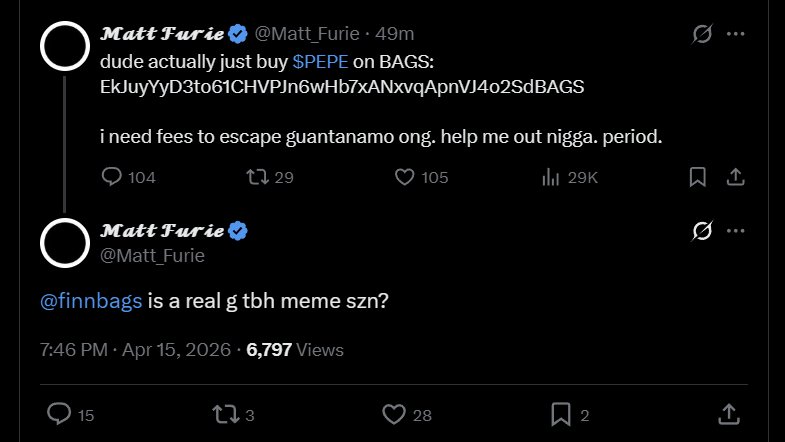This screenshot has height=442, width=785.
Task: Open @Matt_Furie handle on main tweet
Action: [152, 256]
